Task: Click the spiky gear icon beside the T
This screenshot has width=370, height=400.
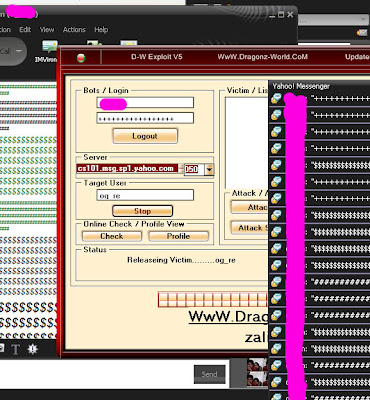Action: (32, 349)
